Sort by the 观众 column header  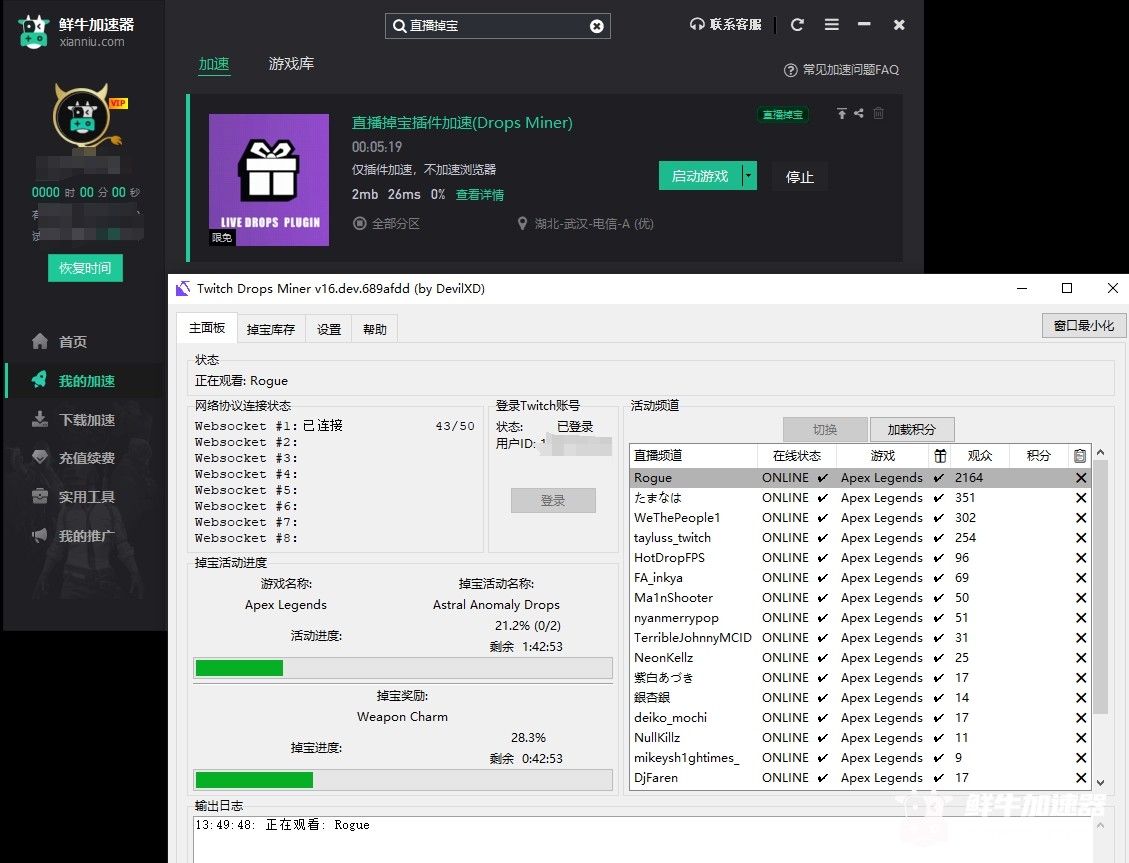coord(979,456)
